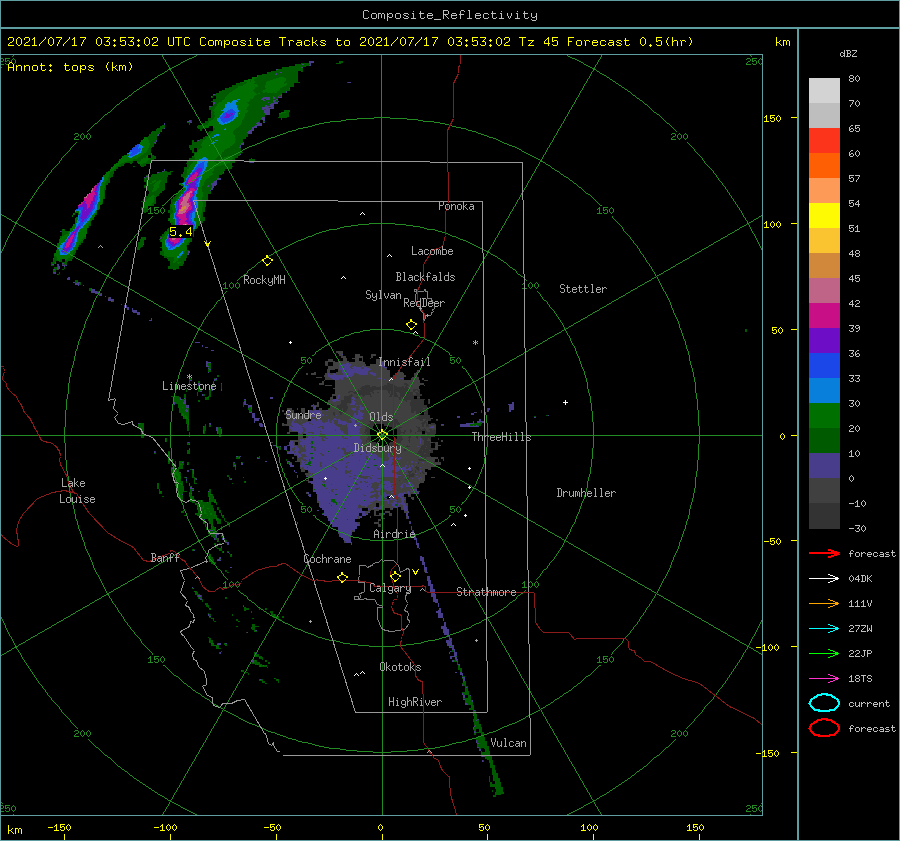This screenshot has height=841, width=900.
Task: Click the asterisk marker east of RedDeer
Action: (x=475, y=343)
